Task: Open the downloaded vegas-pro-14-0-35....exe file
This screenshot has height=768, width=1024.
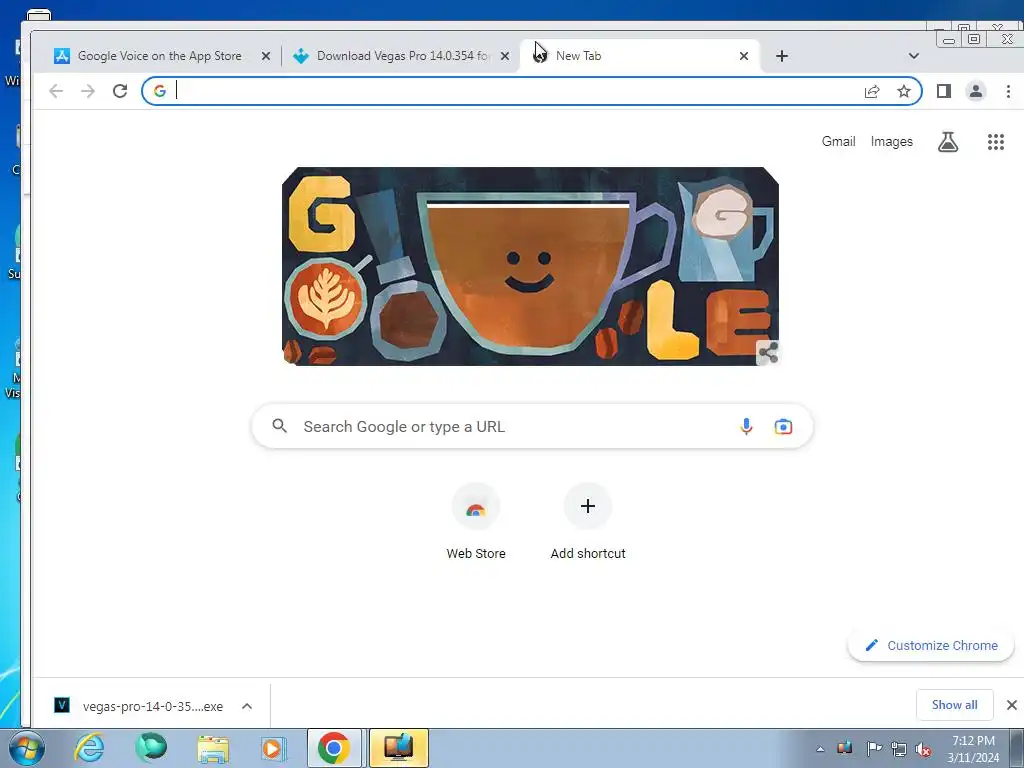Action: 139,706
